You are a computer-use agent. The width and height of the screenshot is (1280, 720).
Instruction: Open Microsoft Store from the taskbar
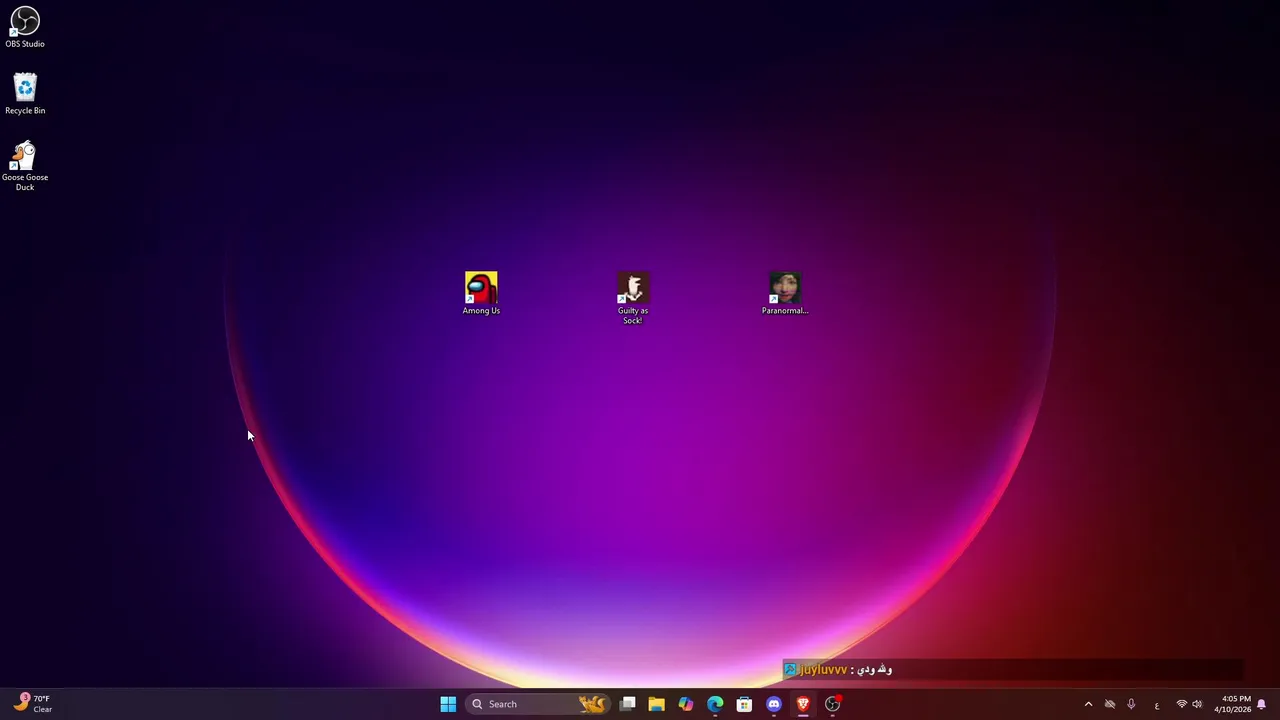pos(744,704)
